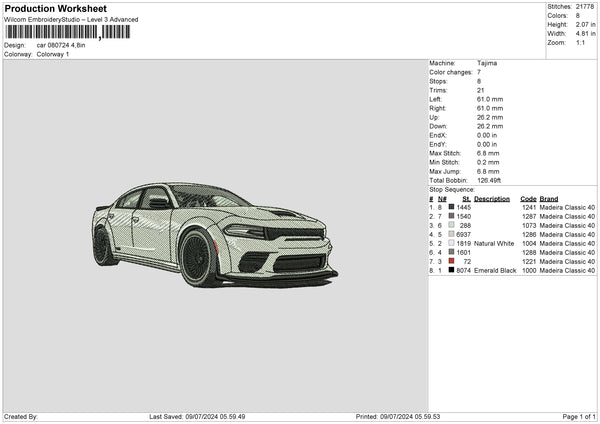This screenshot has width=600, height=424.
Task: Click the Brand column header
Action: tap(550, 198)
